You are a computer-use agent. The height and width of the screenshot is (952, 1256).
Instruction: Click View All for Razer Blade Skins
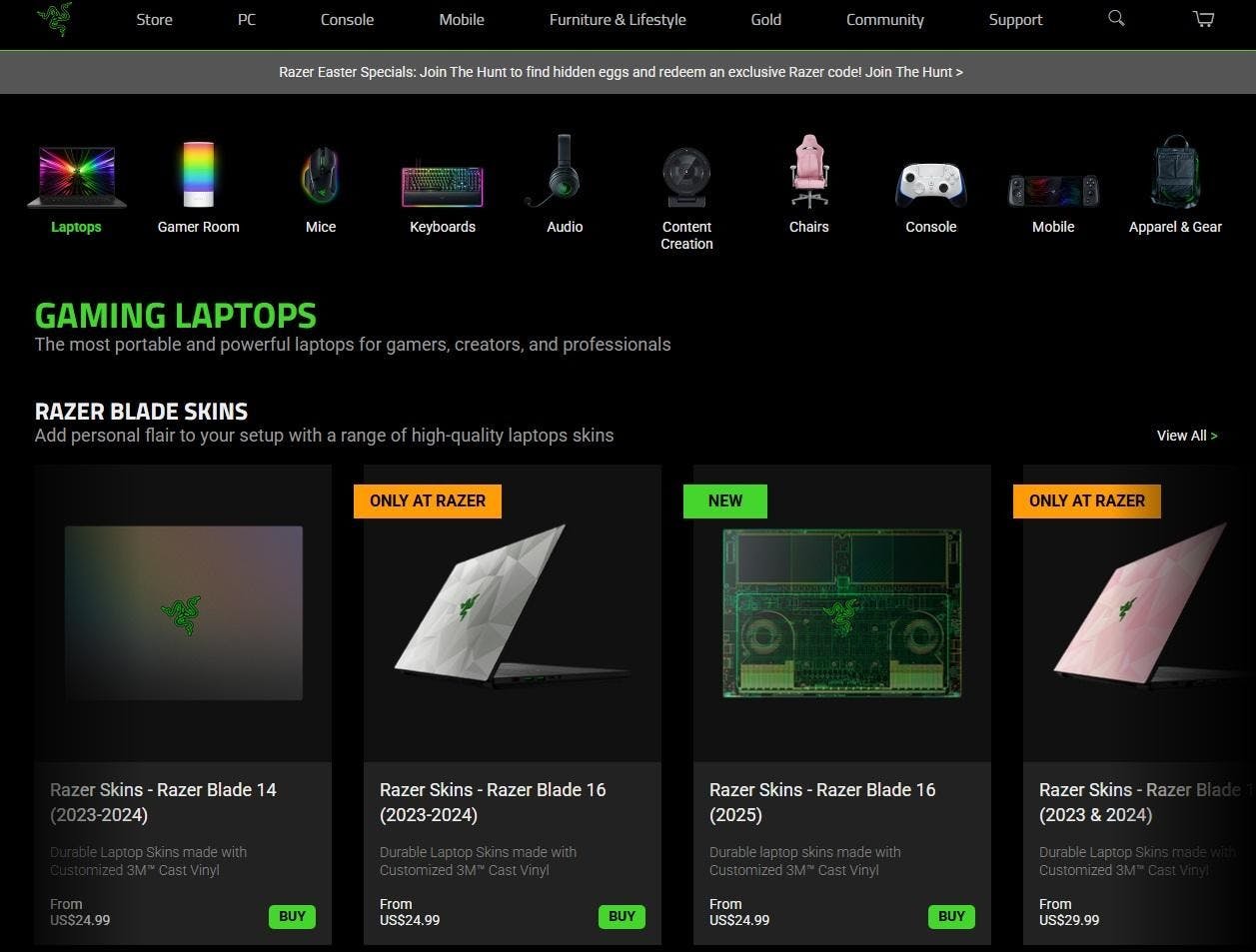pyautogui.click(x=1187, y=436)
